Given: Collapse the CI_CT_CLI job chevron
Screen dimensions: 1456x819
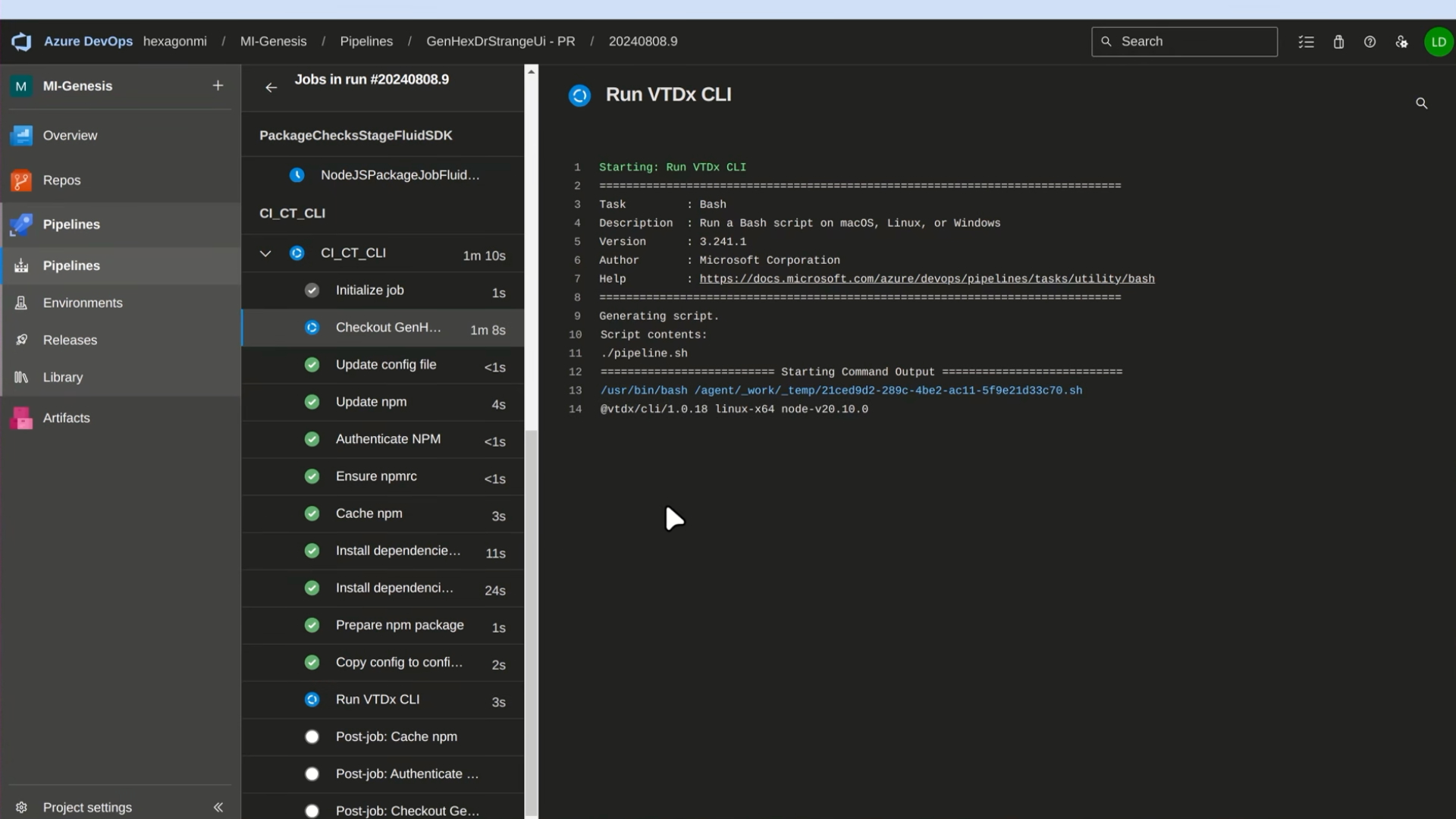Looking at the screenshot, I should [265, 253].
